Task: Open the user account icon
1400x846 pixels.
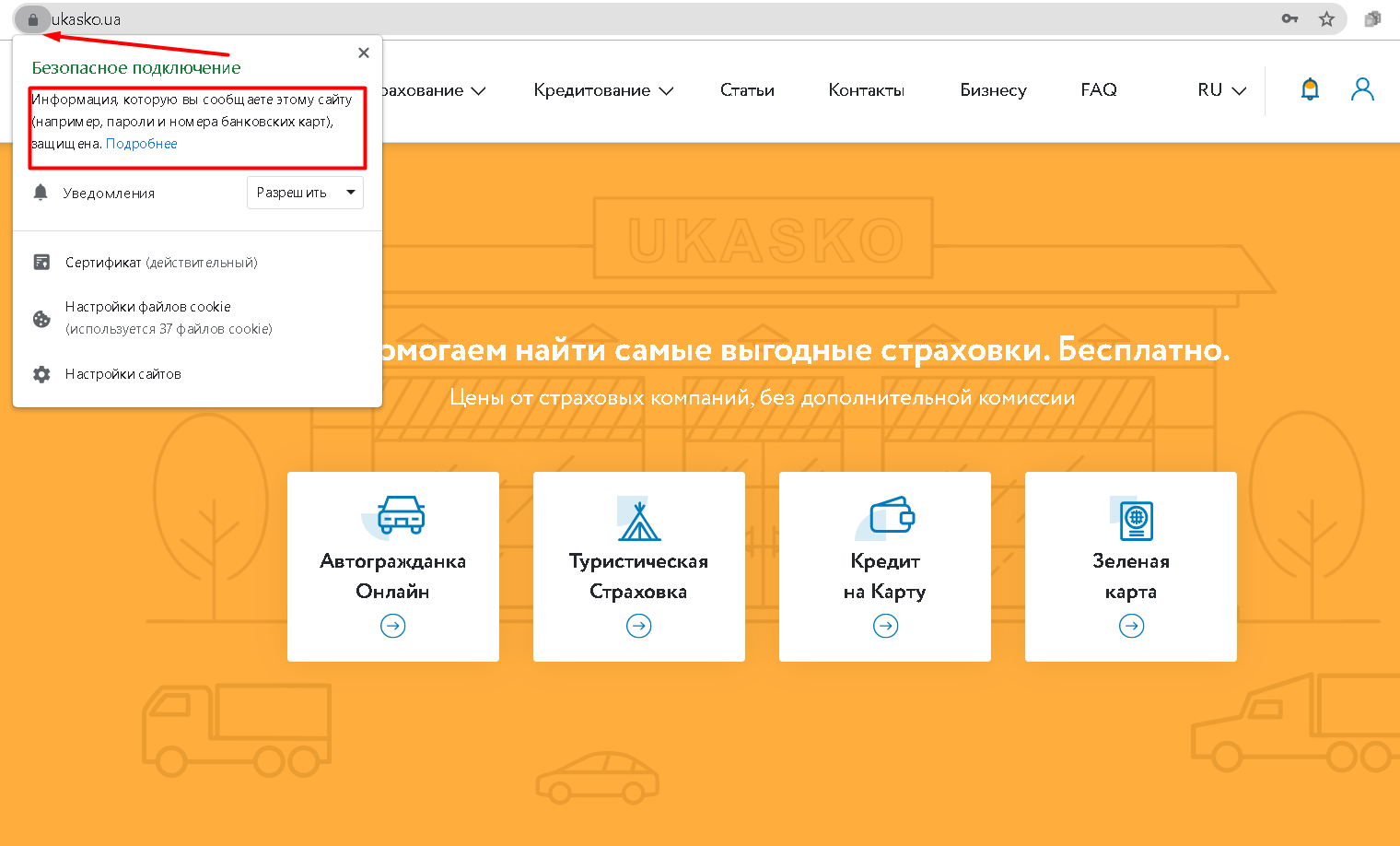Action: tap(1362, 89)
